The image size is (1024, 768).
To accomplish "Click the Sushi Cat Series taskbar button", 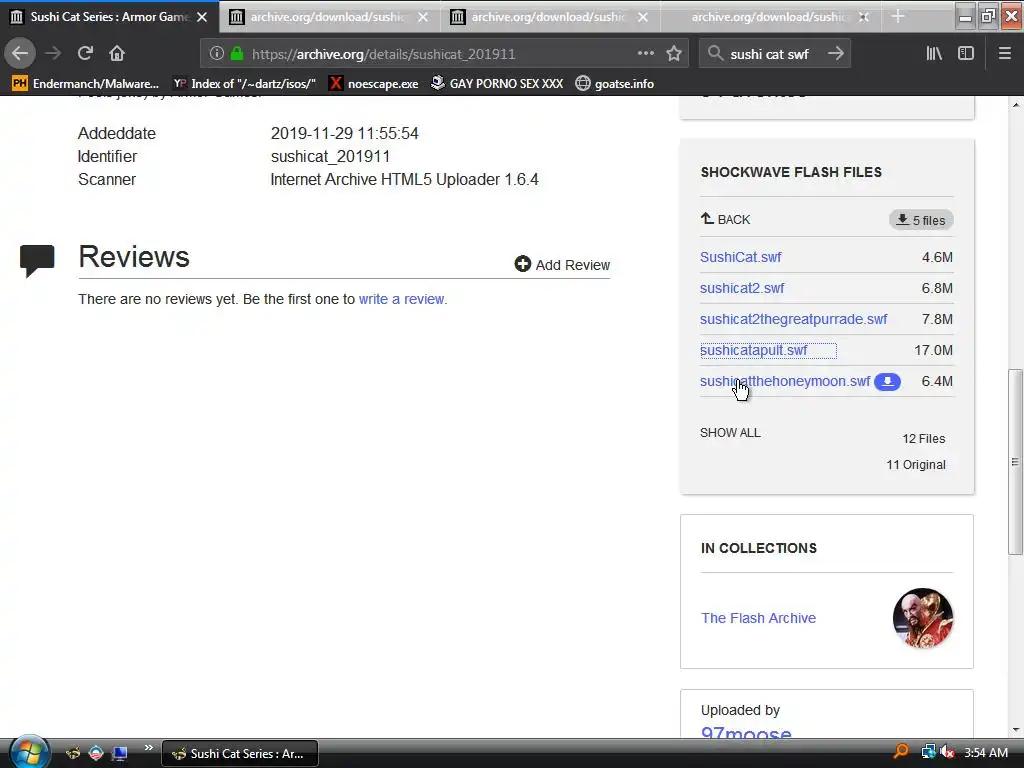I will tap(240, 754).
